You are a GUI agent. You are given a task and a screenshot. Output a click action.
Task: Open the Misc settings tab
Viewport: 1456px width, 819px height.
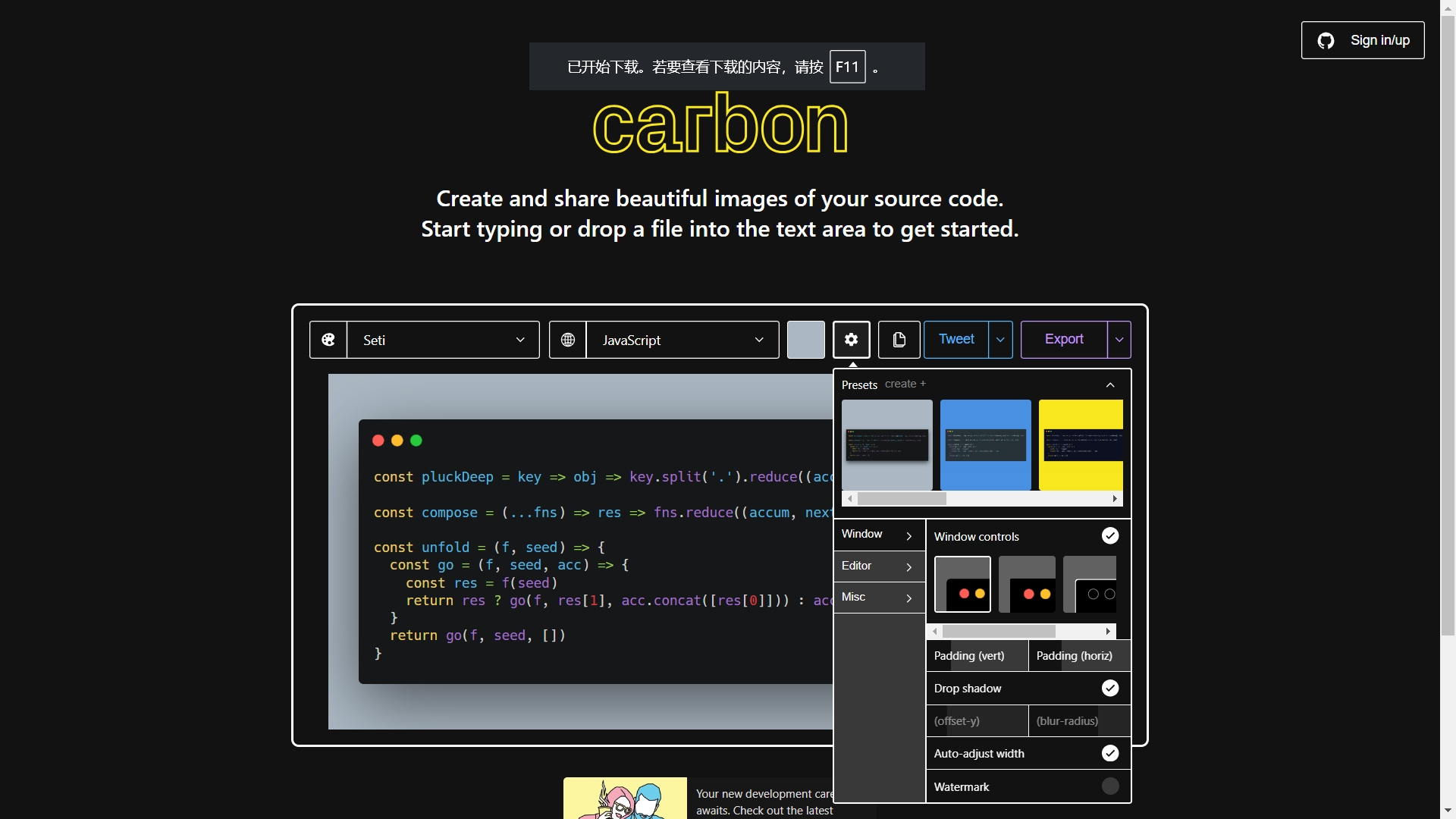(x=879, y=598)
